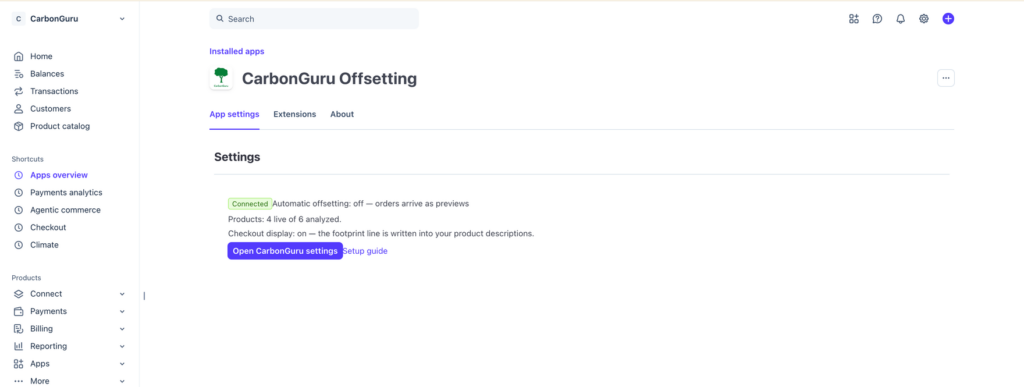Open the notifications bell icon
The height and width of the screenshot is (387, 1024).
(901, 19)
